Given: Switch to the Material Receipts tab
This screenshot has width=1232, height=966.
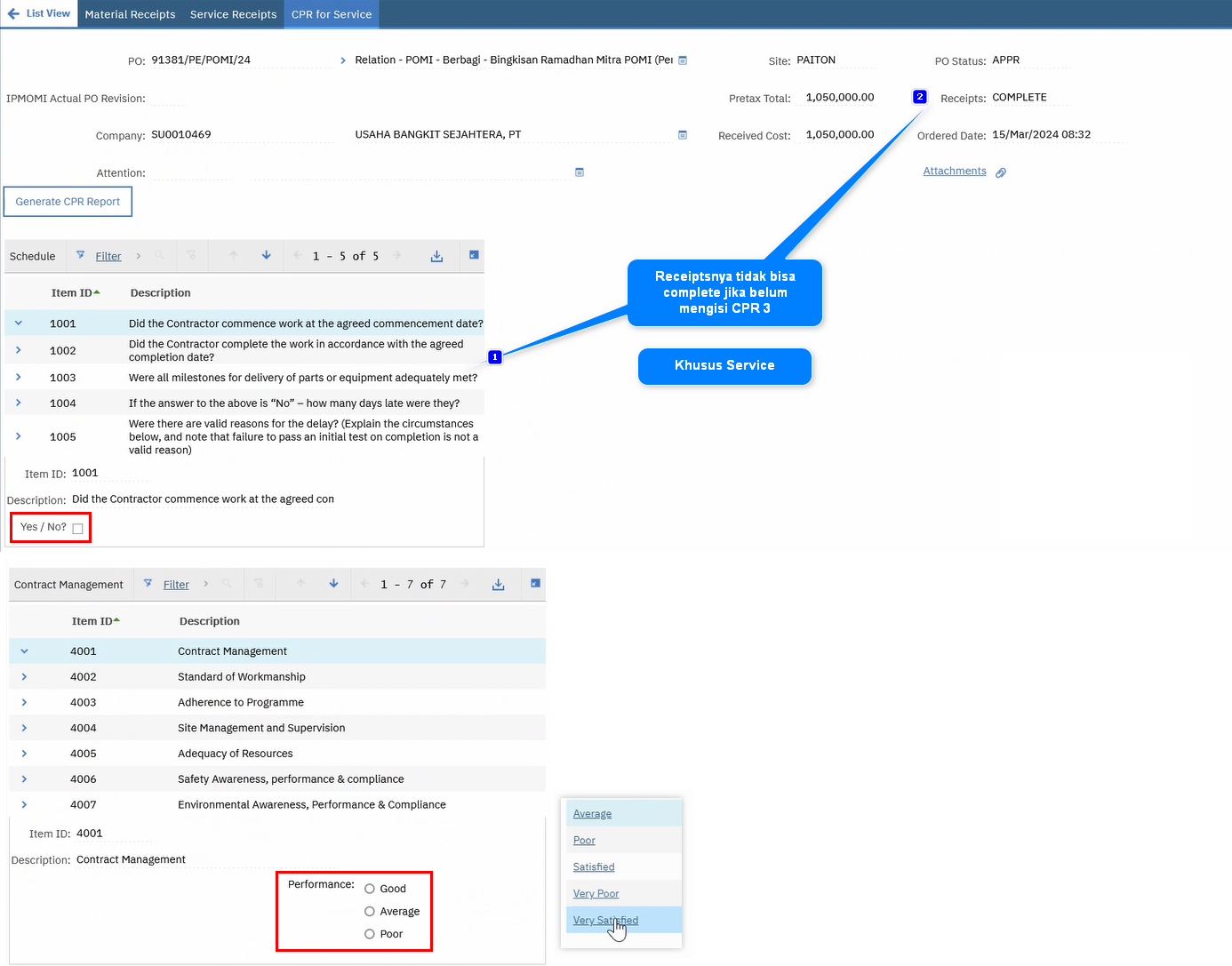Looking at the screenshot, I should click(130, 14).
